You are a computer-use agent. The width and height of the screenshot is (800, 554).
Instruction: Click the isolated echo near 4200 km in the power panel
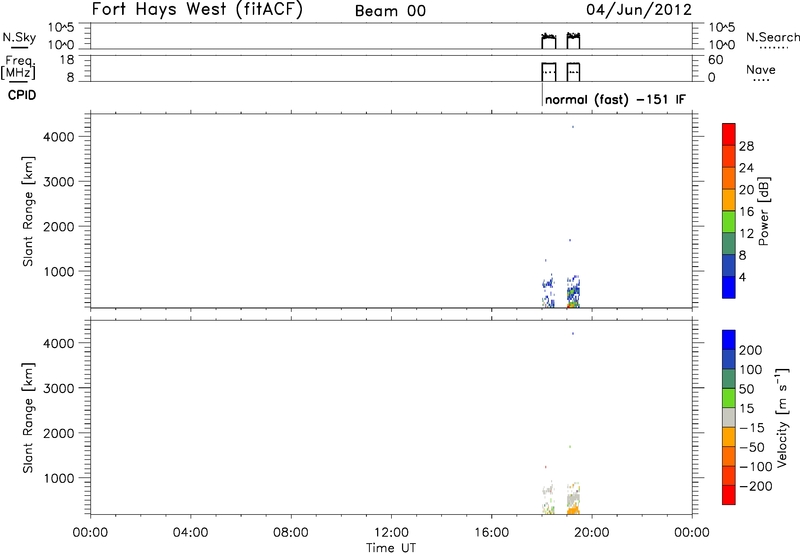573,127
